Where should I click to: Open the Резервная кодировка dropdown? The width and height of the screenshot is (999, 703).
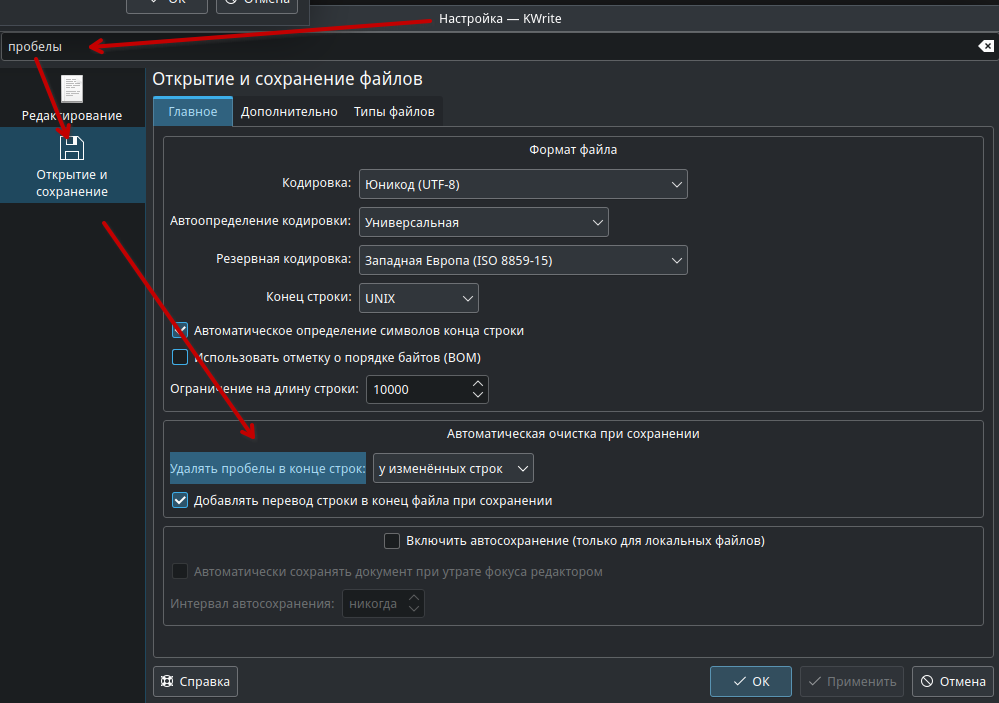pyautogui.click(x=523, y=260)
